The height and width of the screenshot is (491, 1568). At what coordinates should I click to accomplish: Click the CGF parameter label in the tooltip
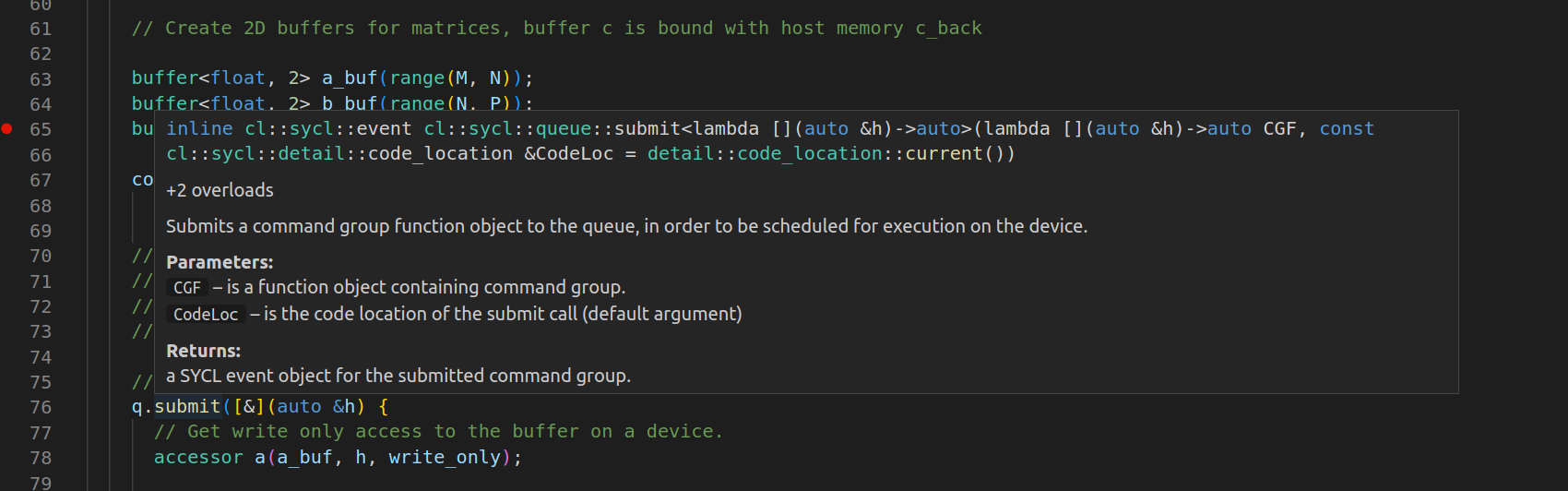click(x=187, y=288)
